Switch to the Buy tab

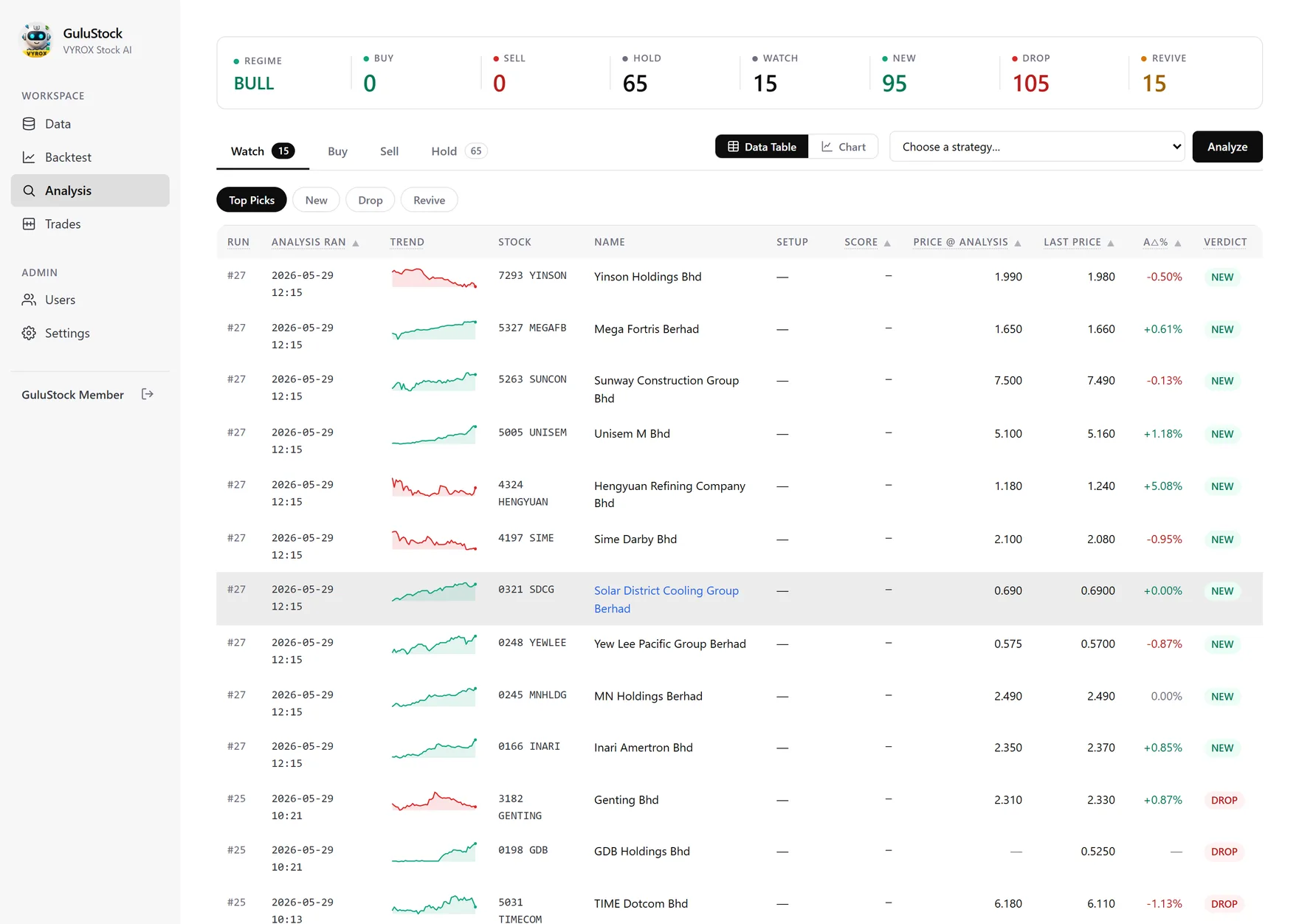[x=337, y=151]
